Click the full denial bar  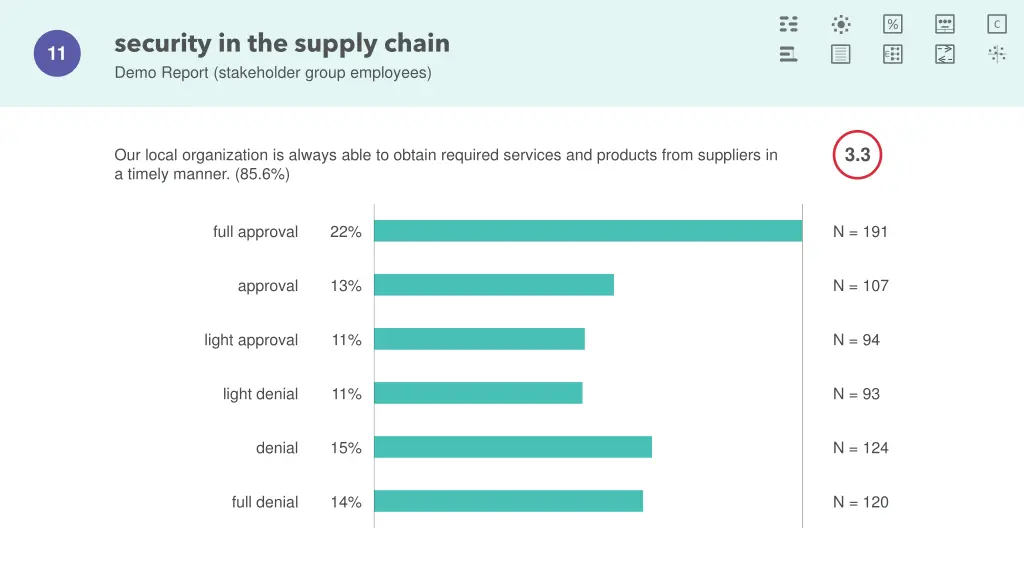[508, 501]
